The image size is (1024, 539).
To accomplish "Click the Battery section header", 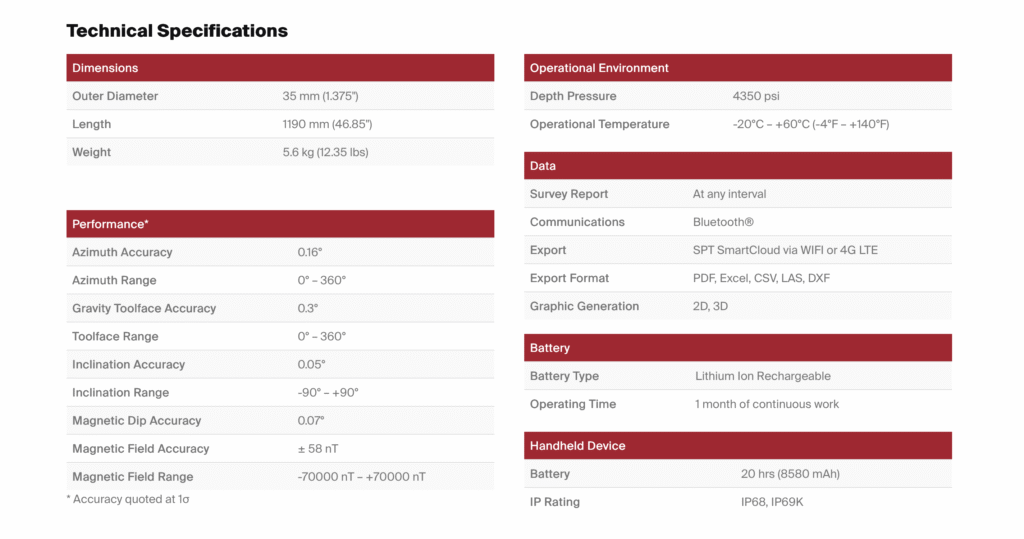I will point(550,348).
